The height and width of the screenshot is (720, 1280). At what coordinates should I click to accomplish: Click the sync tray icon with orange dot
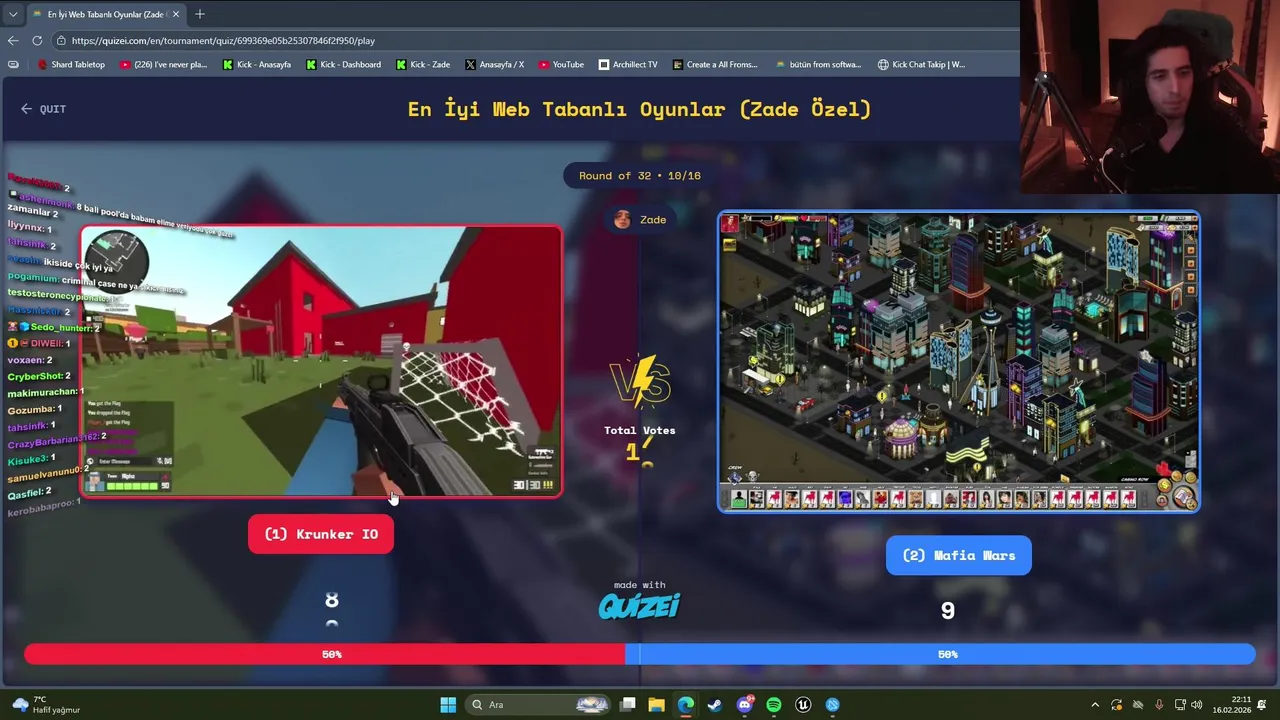pos(1117,705)
